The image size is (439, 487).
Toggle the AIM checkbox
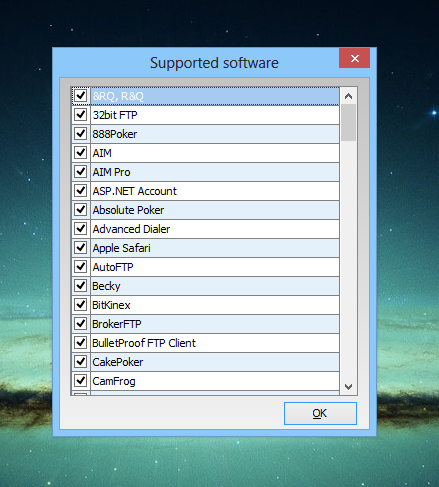pyautogui.click(x=80, y=153)
